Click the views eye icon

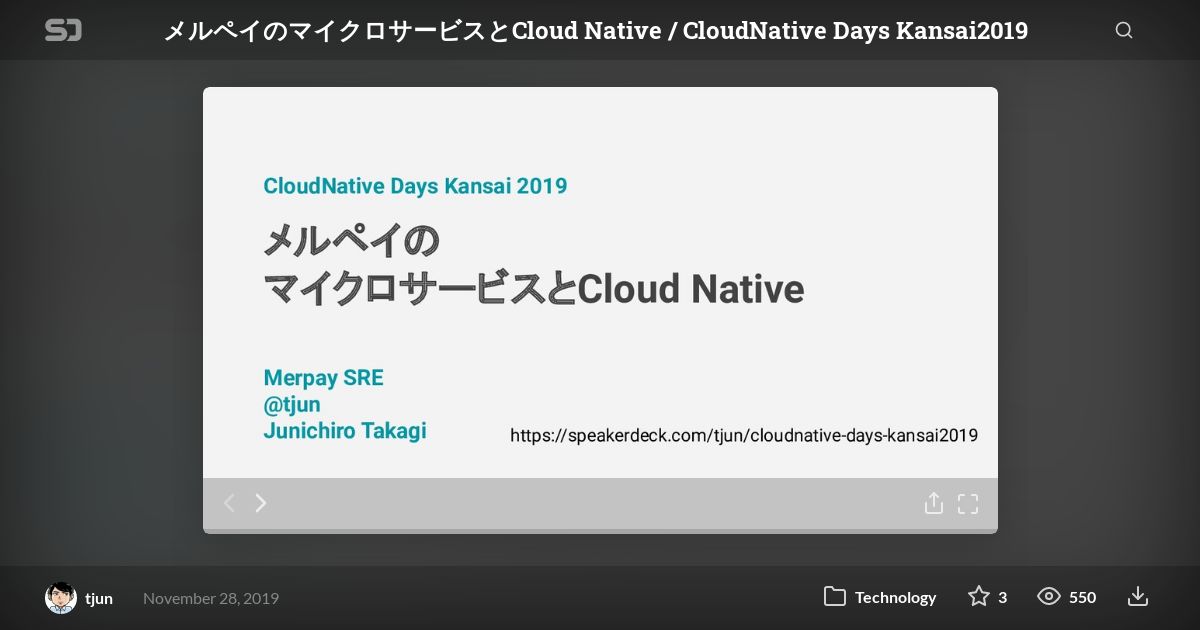pyautogui.click(x=1049, y=597)
